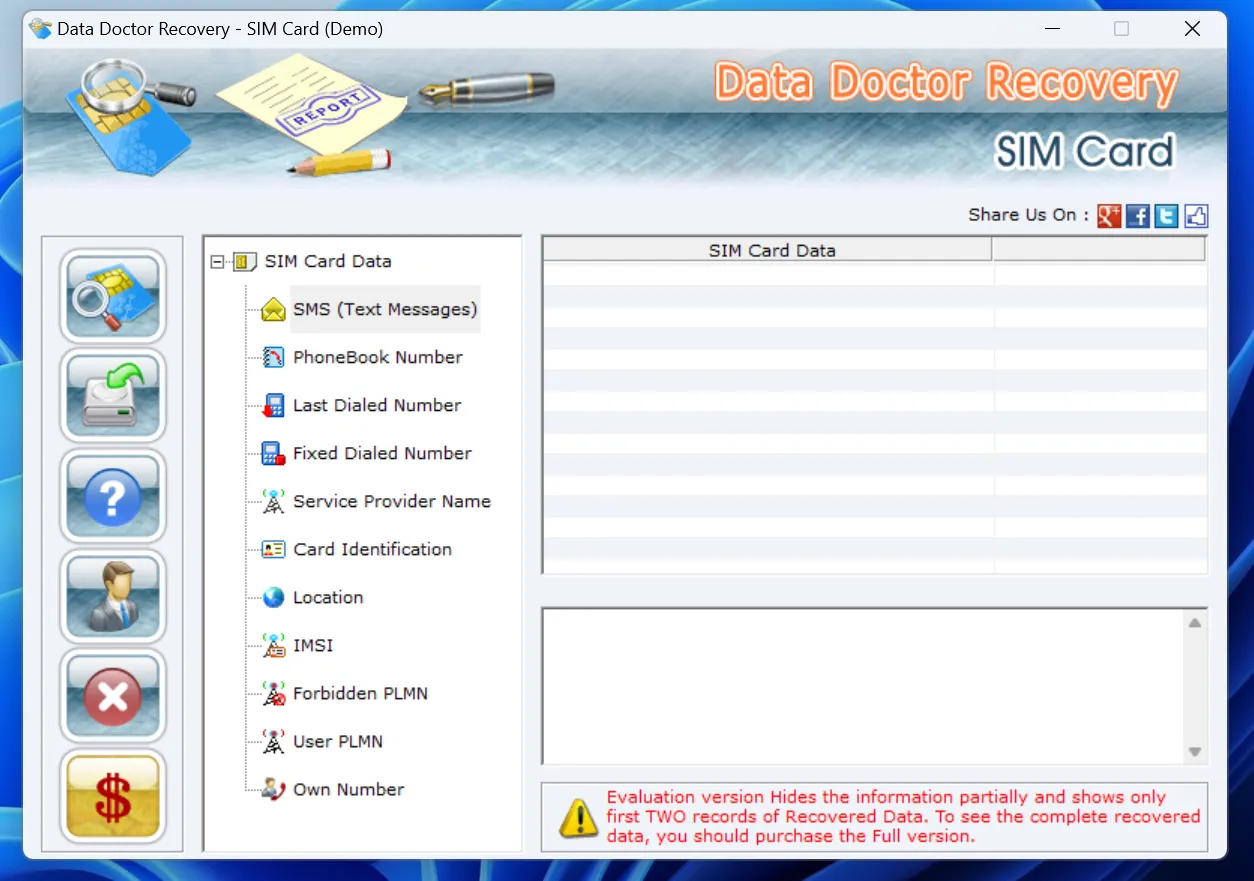Click the Location globe icon
Viewport: 1254px width, 881px height.
[x=273, y=598]
